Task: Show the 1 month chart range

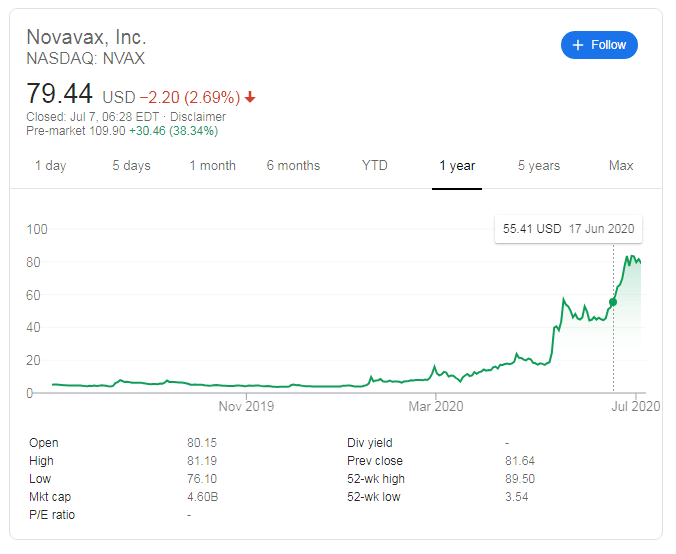Action: 212,166
